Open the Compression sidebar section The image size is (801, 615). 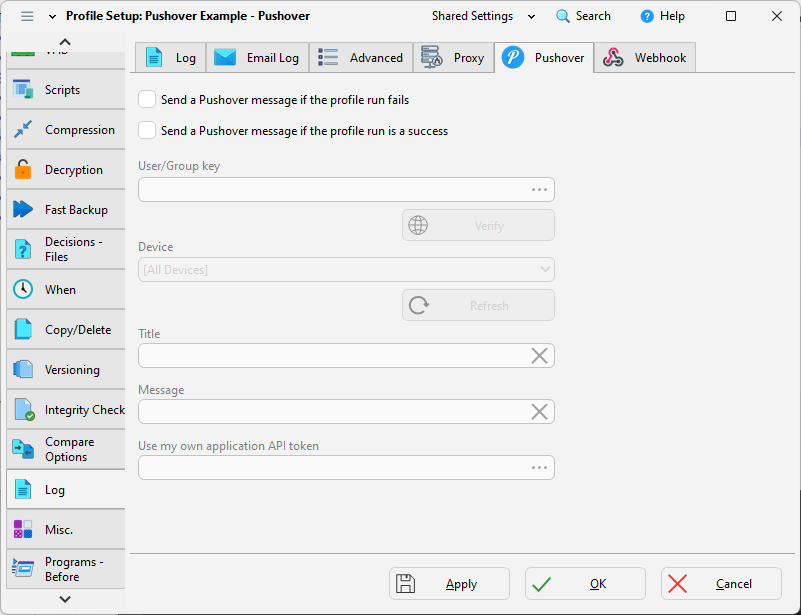[66, 130]
